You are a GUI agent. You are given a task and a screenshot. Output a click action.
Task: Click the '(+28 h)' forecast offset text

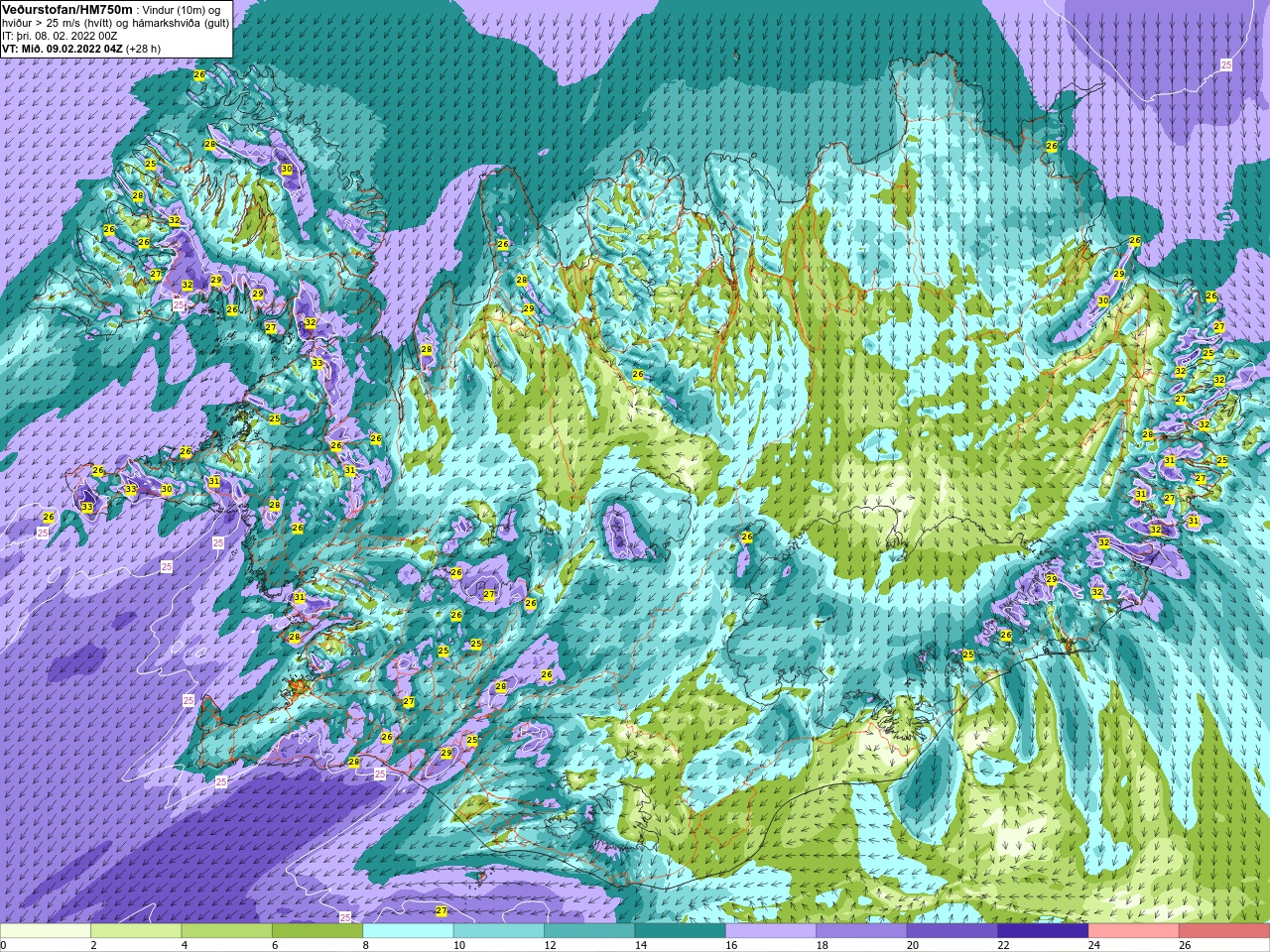[143, 49]
